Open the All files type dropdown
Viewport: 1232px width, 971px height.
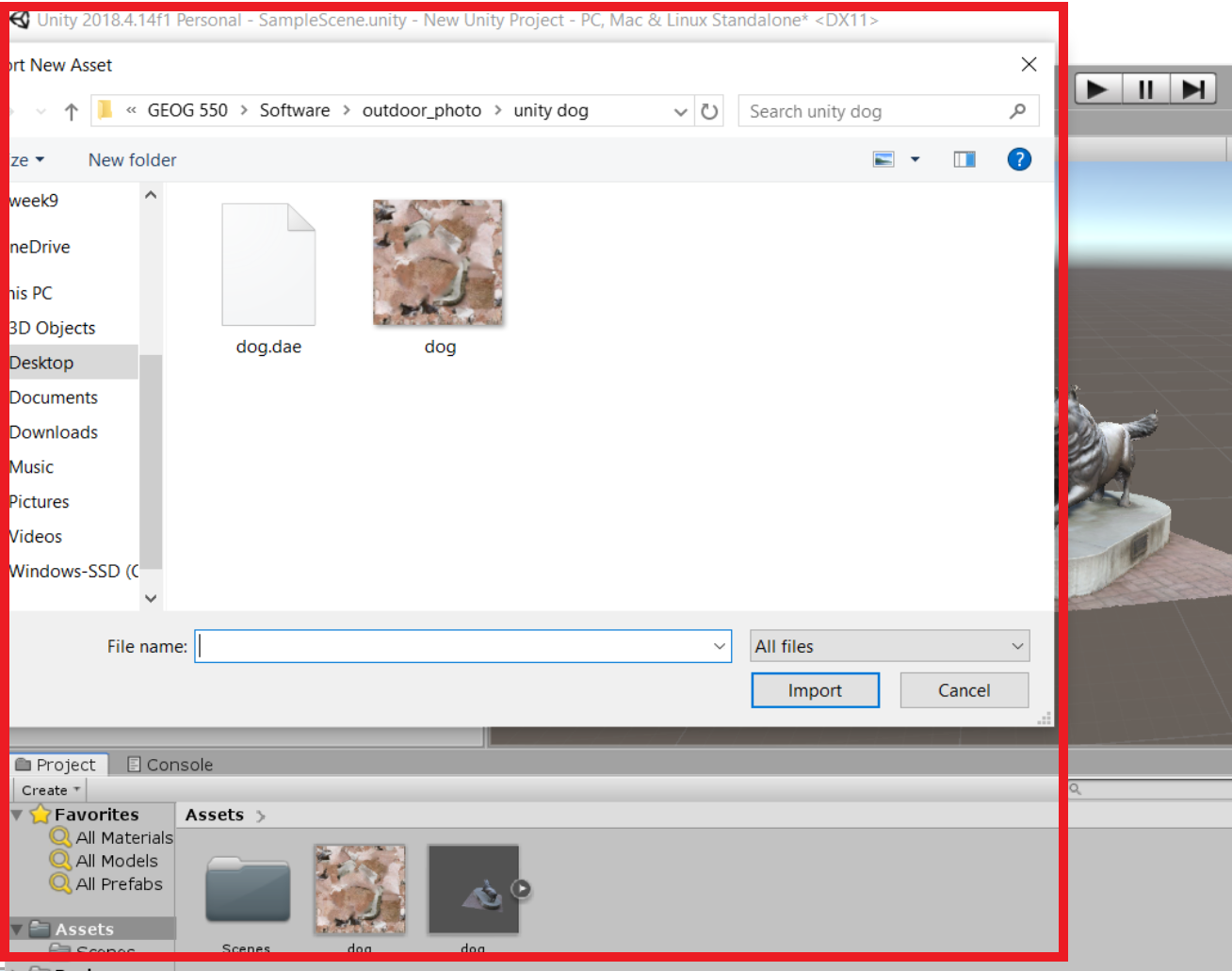pos(889,646)
